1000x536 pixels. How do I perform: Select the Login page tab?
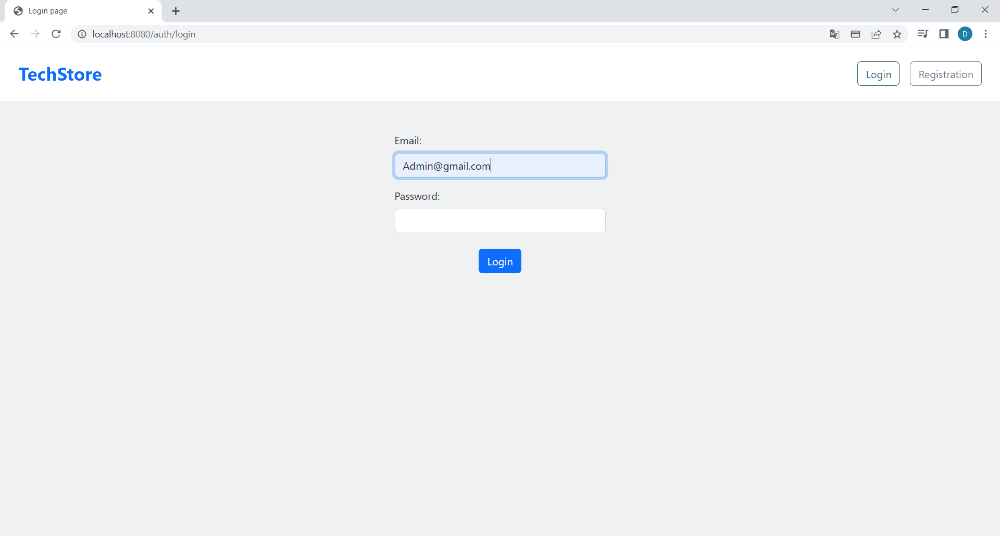coord(83,11)
